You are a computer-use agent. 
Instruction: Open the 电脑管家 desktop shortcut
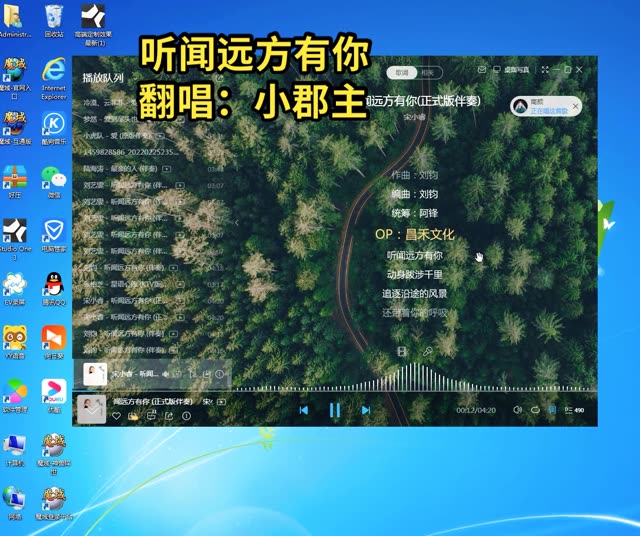[x=53, y=236]
